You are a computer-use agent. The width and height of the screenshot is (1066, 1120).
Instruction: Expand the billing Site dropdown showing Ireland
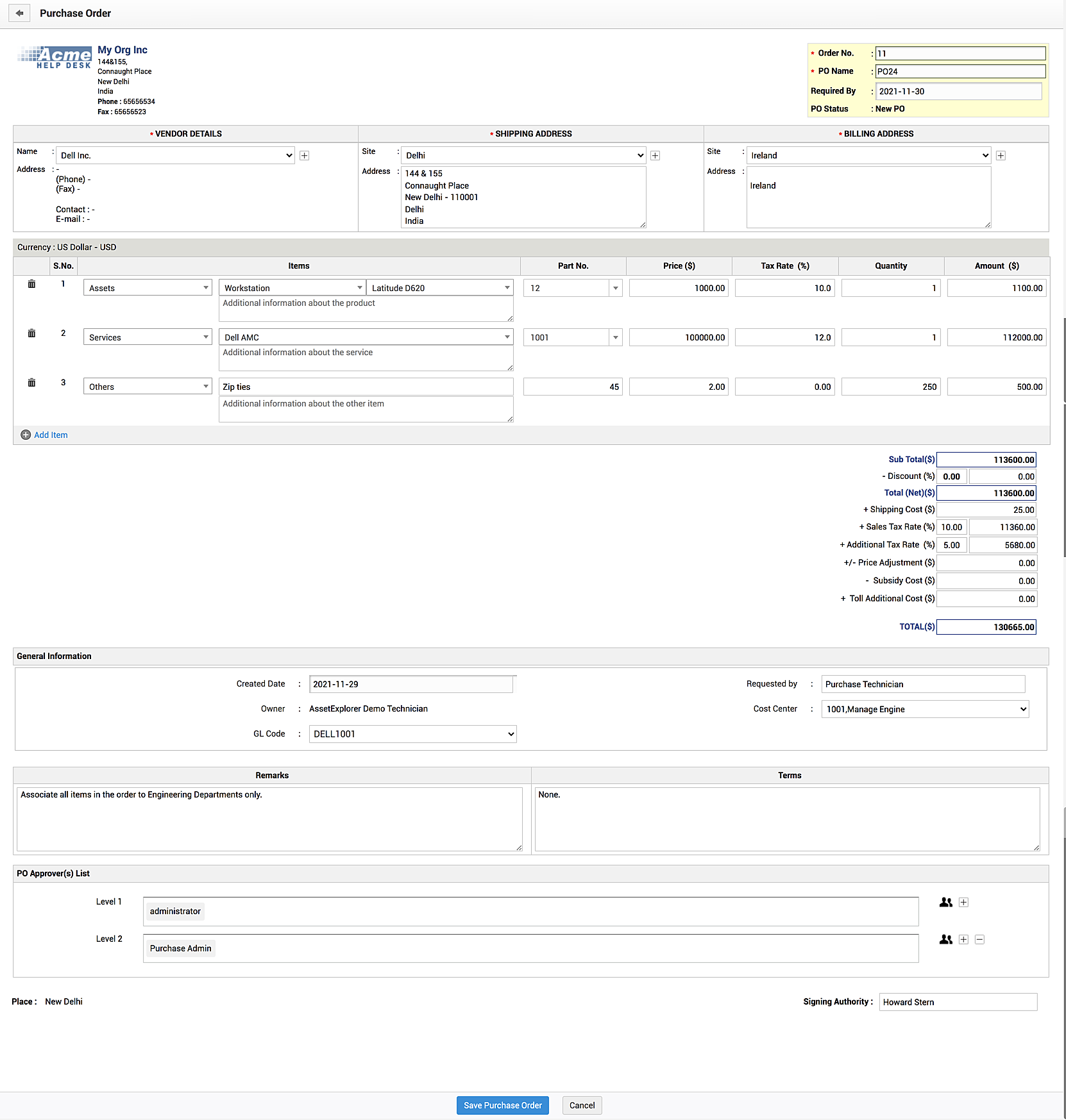click(x=869, y=156)
